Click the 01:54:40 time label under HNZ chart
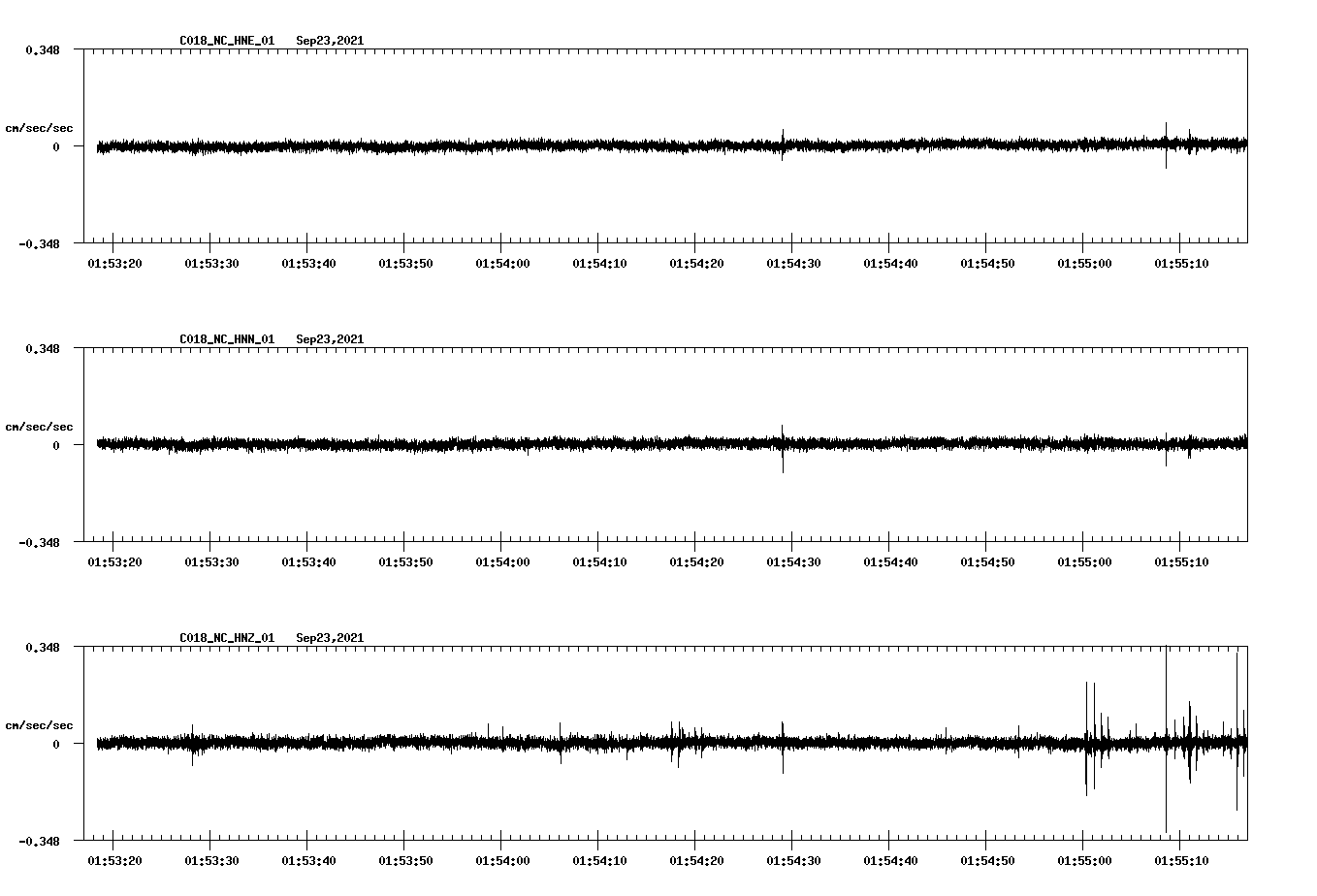The width and height of the screenshot is (1317, 896). 890,861
